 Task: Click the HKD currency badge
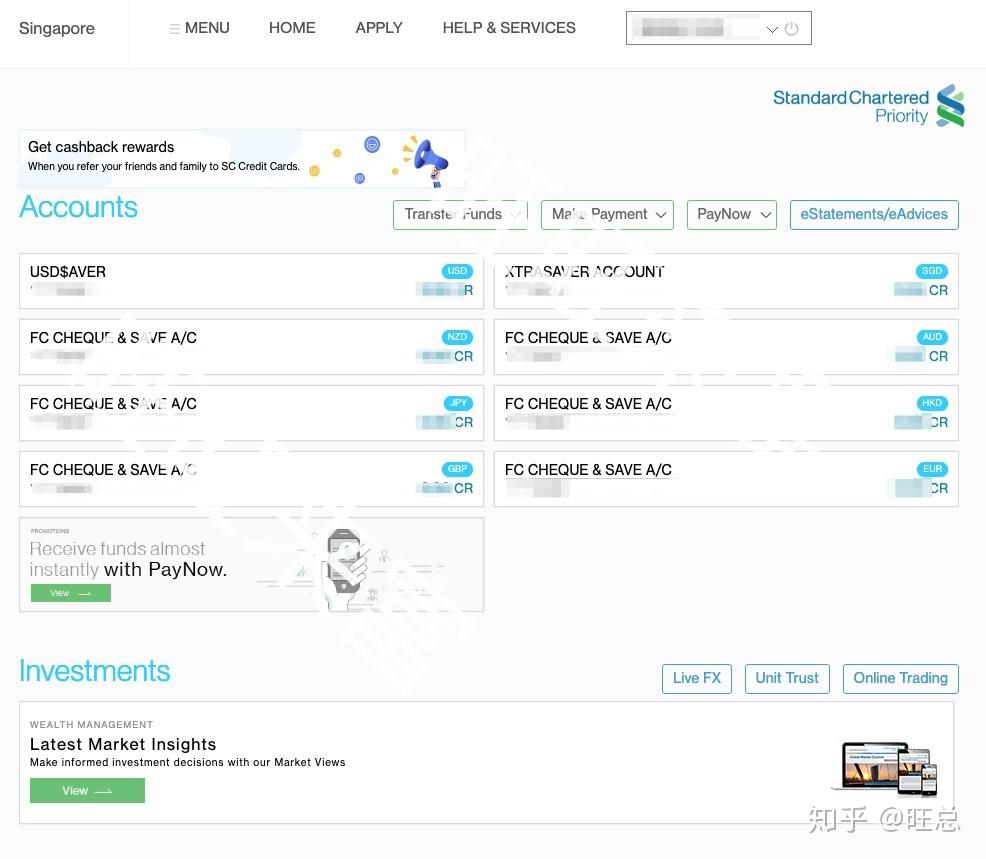coord(932,403)
